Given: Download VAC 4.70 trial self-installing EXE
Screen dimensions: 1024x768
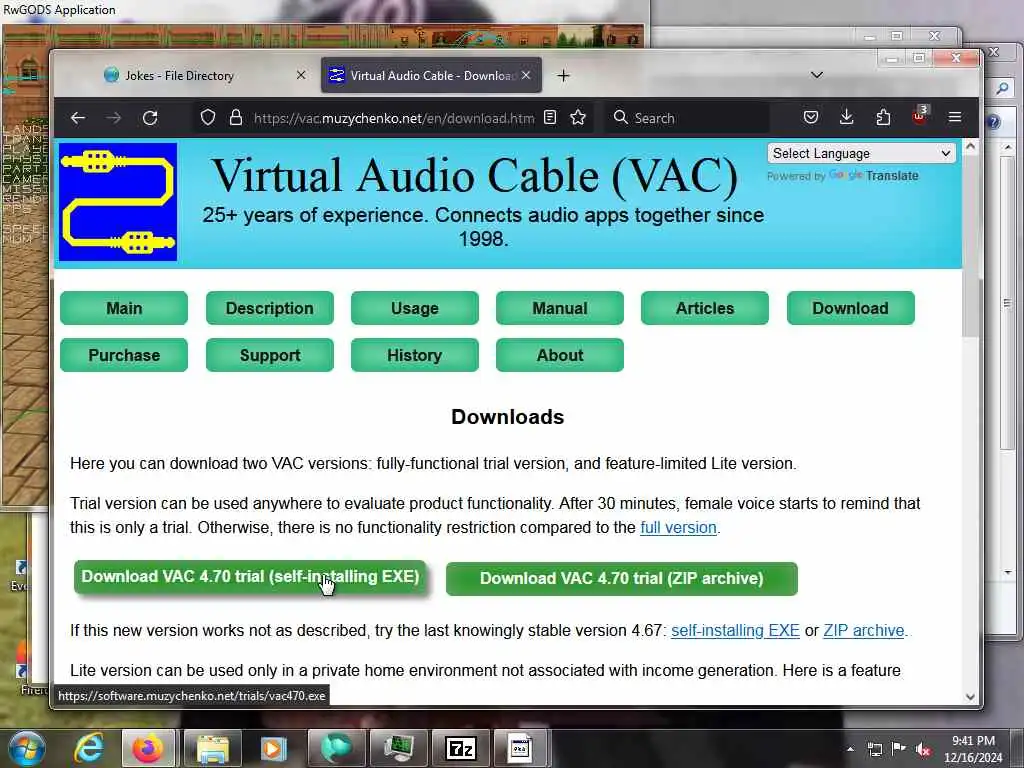Looking at the screenshot, I should coord(250,577).
